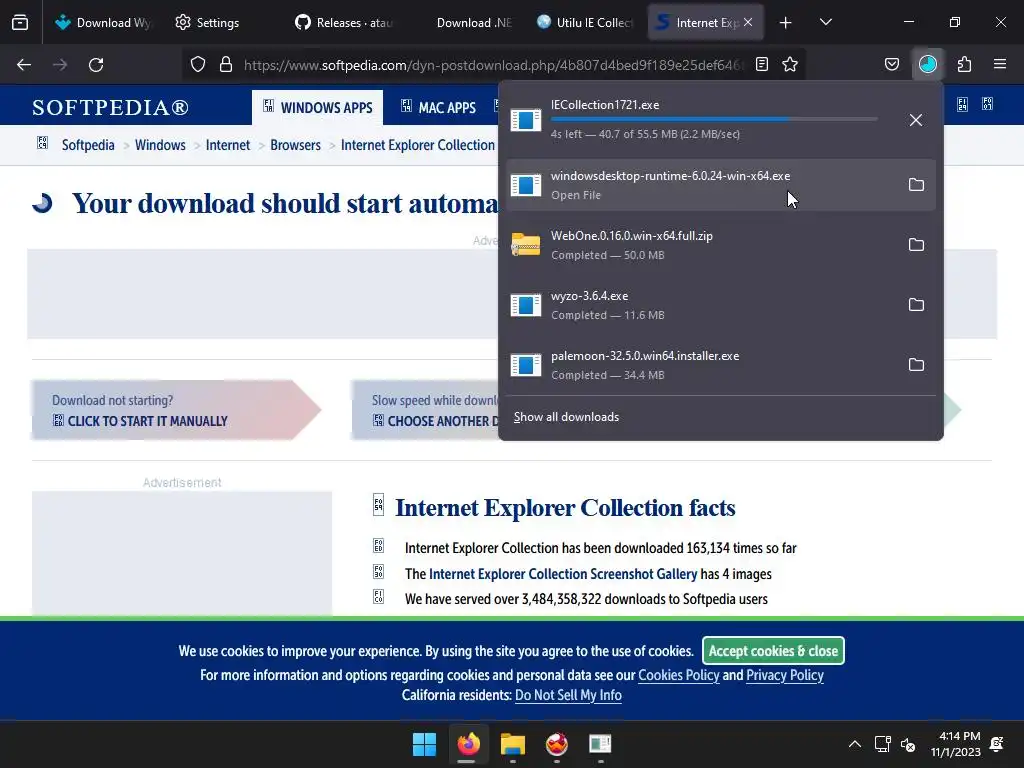Switch to GitHub Releases tab
The width and height of the screenshot is (1024, 768).
point(344,22)
